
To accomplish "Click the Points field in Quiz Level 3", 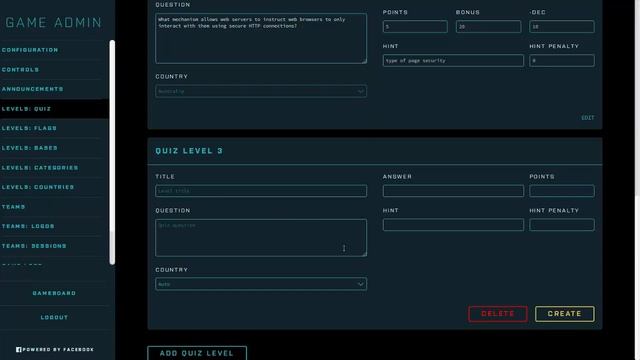I will [562, 191].
